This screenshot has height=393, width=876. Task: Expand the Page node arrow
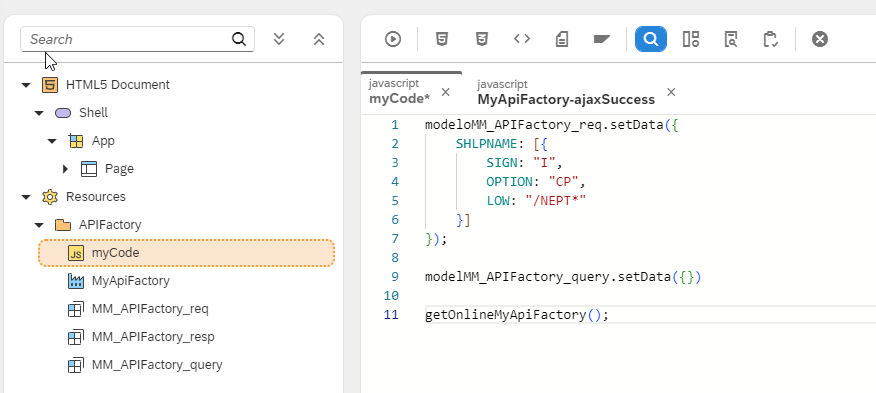(65, 169)
